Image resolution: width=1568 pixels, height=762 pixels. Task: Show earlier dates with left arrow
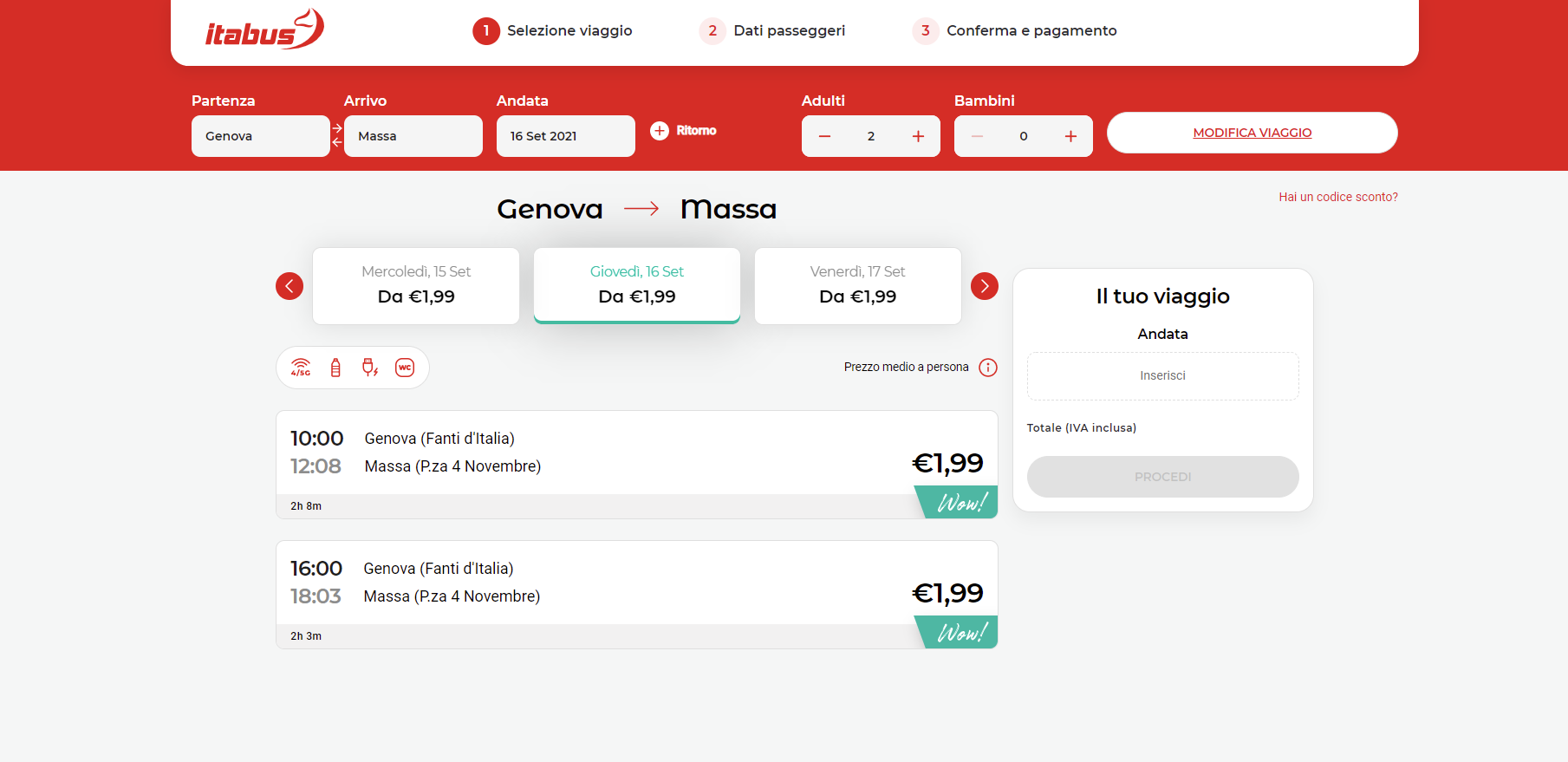point(290,286)
